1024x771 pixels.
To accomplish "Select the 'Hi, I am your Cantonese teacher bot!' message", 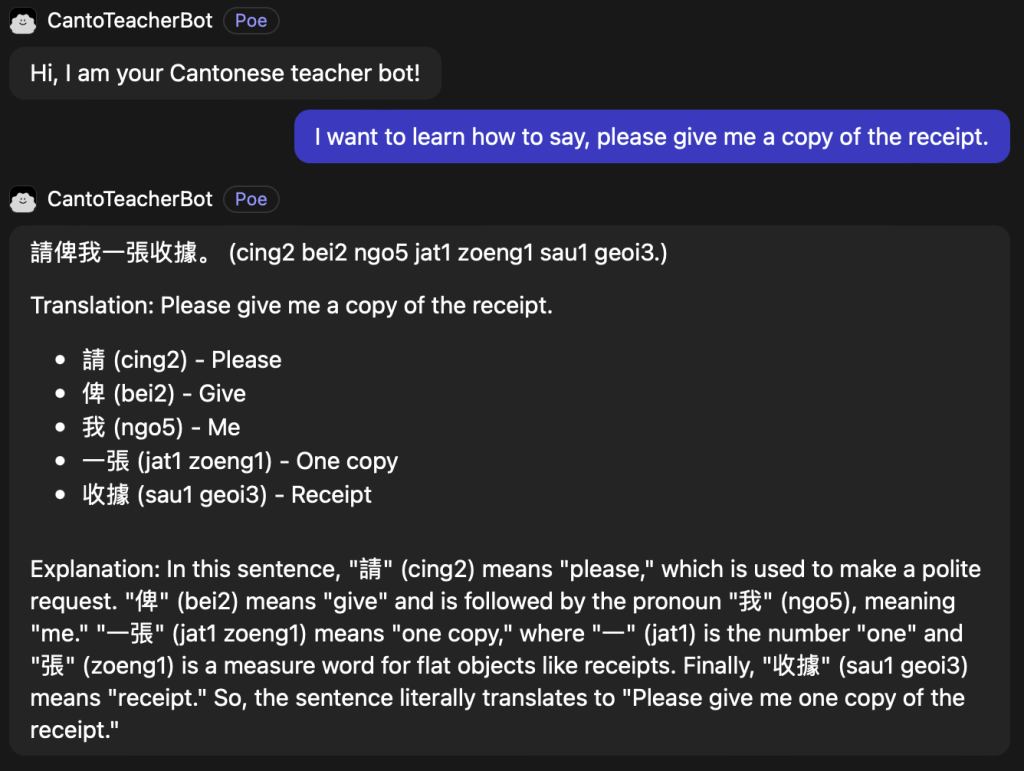I will click(225, 73).
